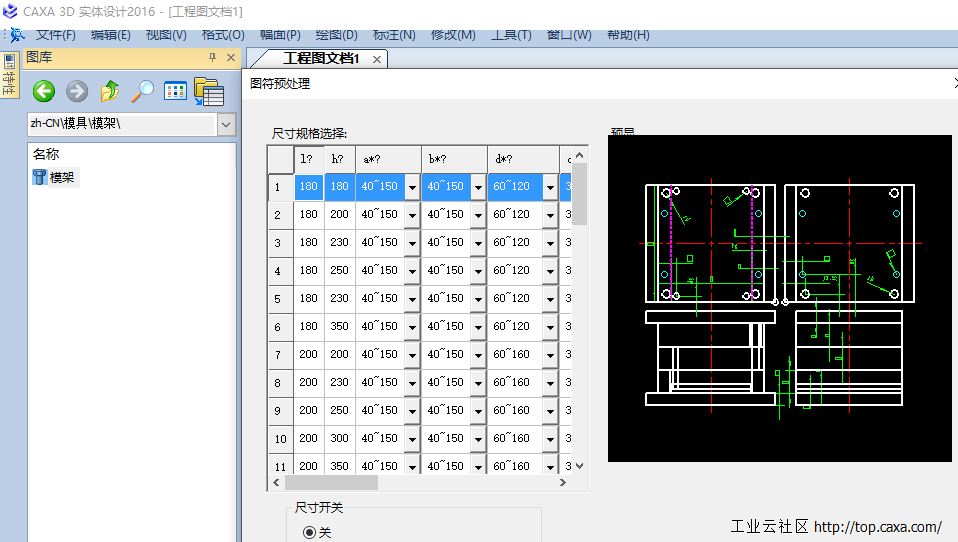Open the b*? dropdown in row 1
This screenshot has width=958, height=542.
click(x=478, y=187)
